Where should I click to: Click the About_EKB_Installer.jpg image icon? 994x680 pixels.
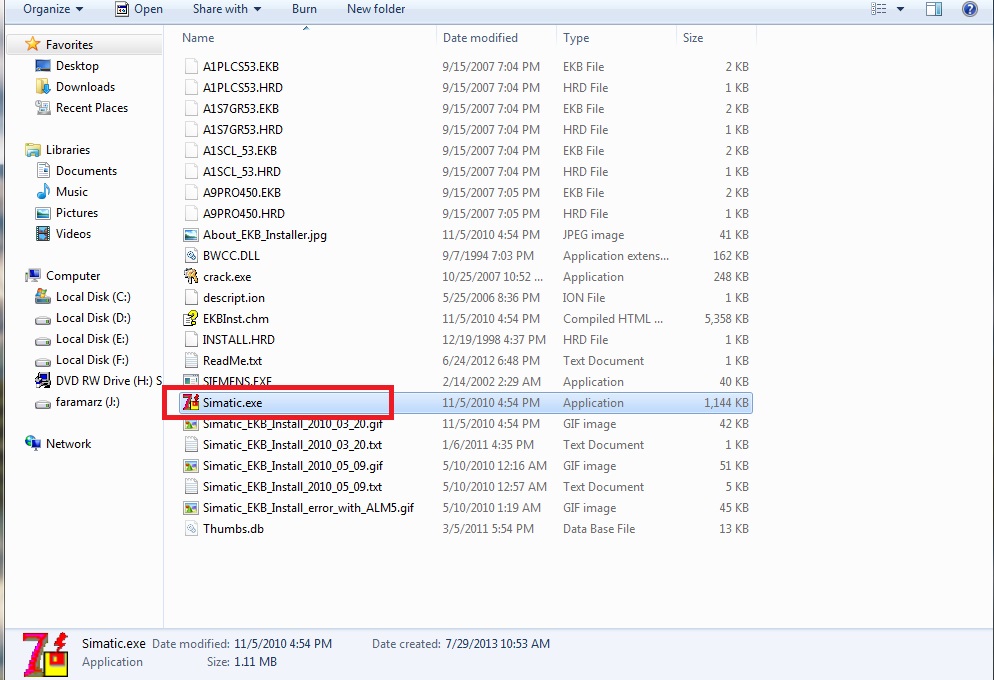191,234
